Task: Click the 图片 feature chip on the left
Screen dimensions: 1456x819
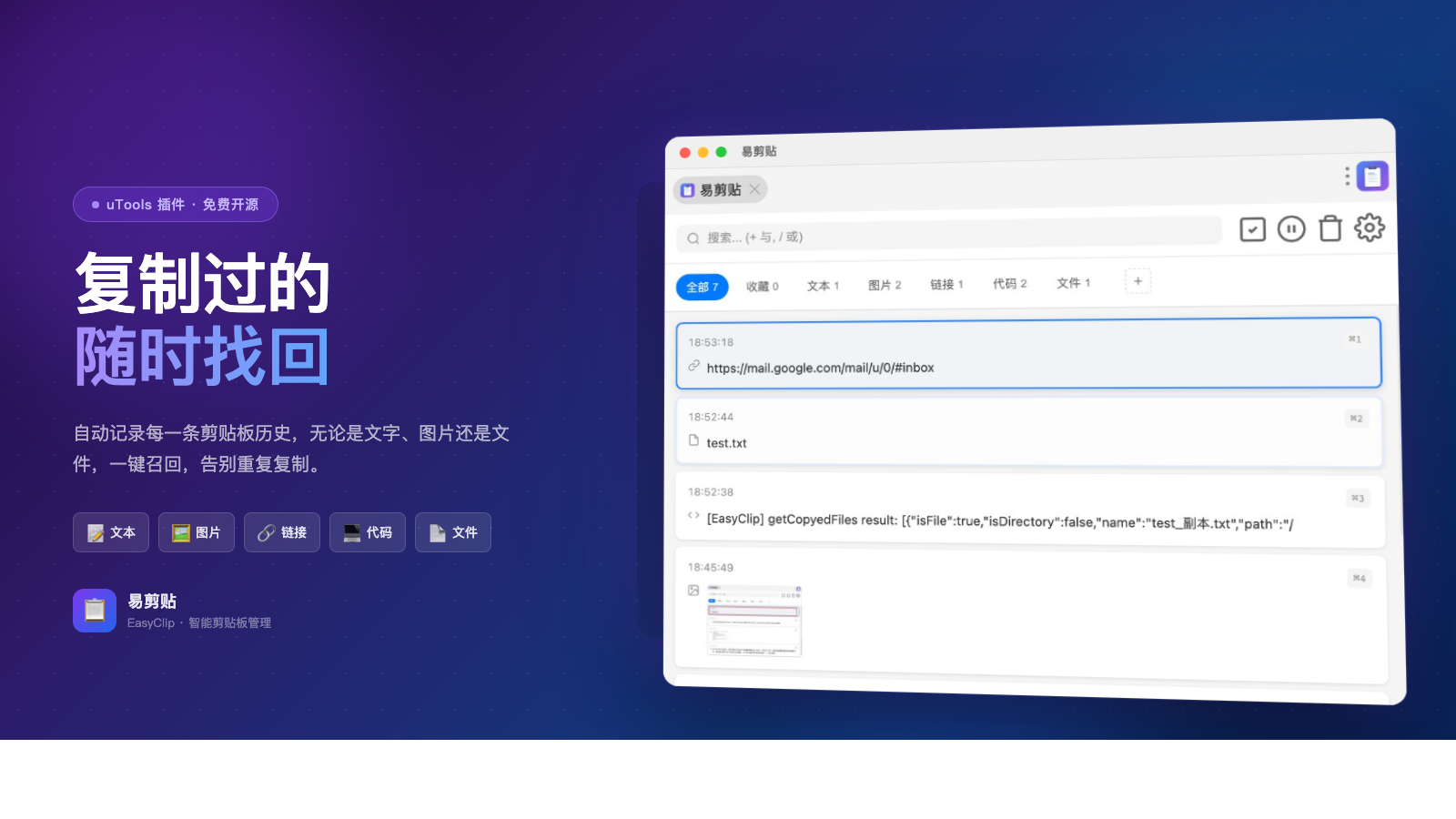Action: 197,532
